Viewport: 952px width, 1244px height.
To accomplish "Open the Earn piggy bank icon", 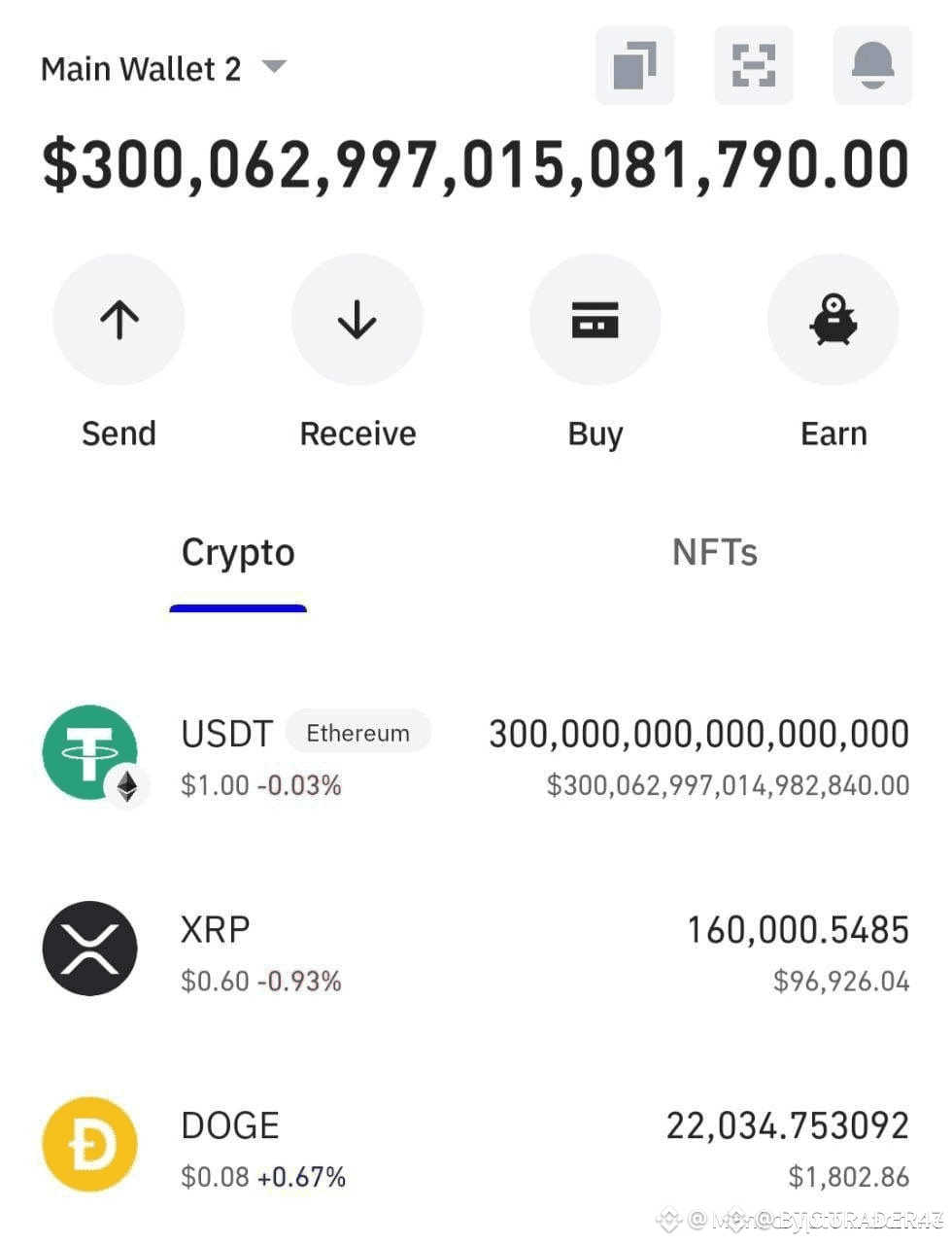I will [833, 320].
